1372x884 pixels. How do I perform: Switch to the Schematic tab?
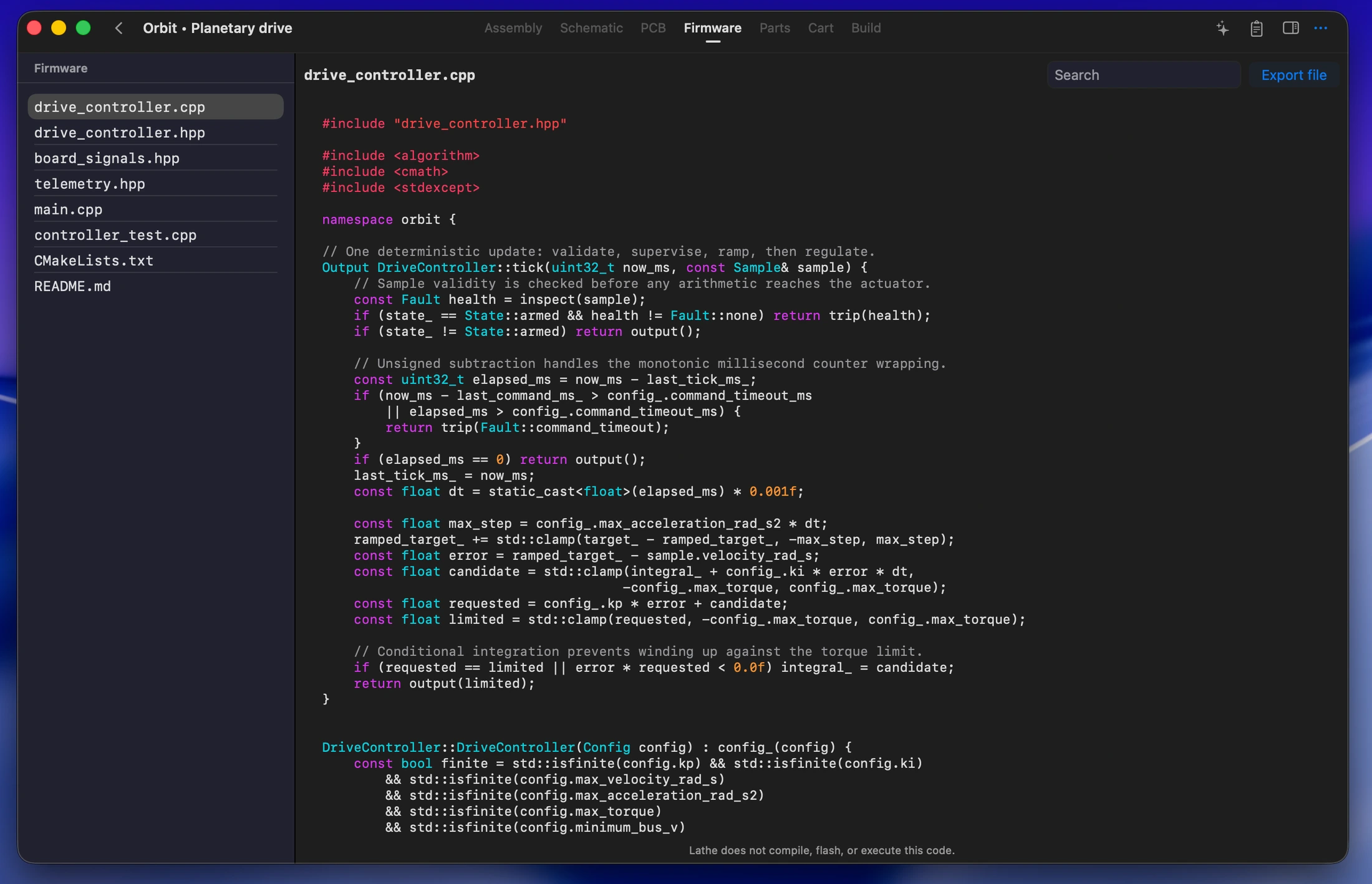[591, 28]
